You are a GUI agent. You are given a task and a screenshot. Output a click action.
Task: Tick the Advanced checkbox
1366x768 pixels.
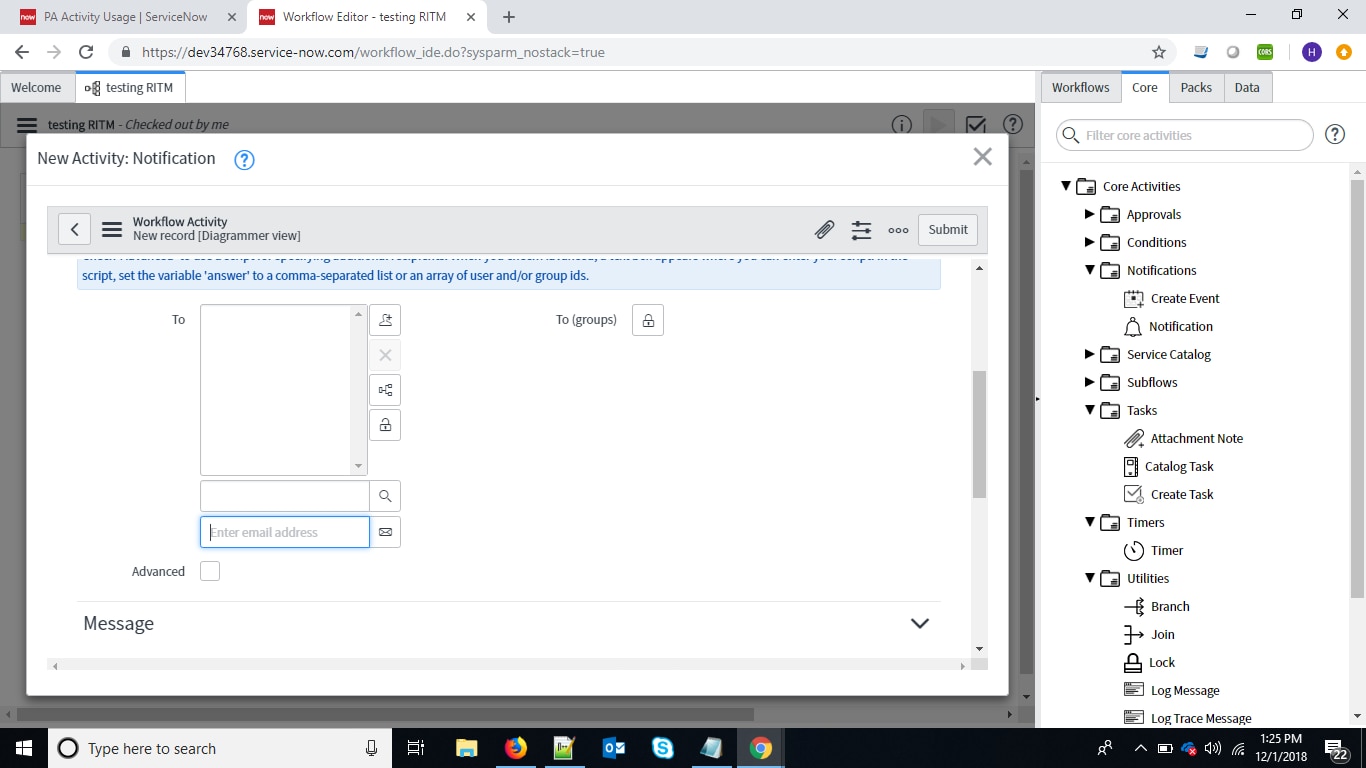[210, 571]
